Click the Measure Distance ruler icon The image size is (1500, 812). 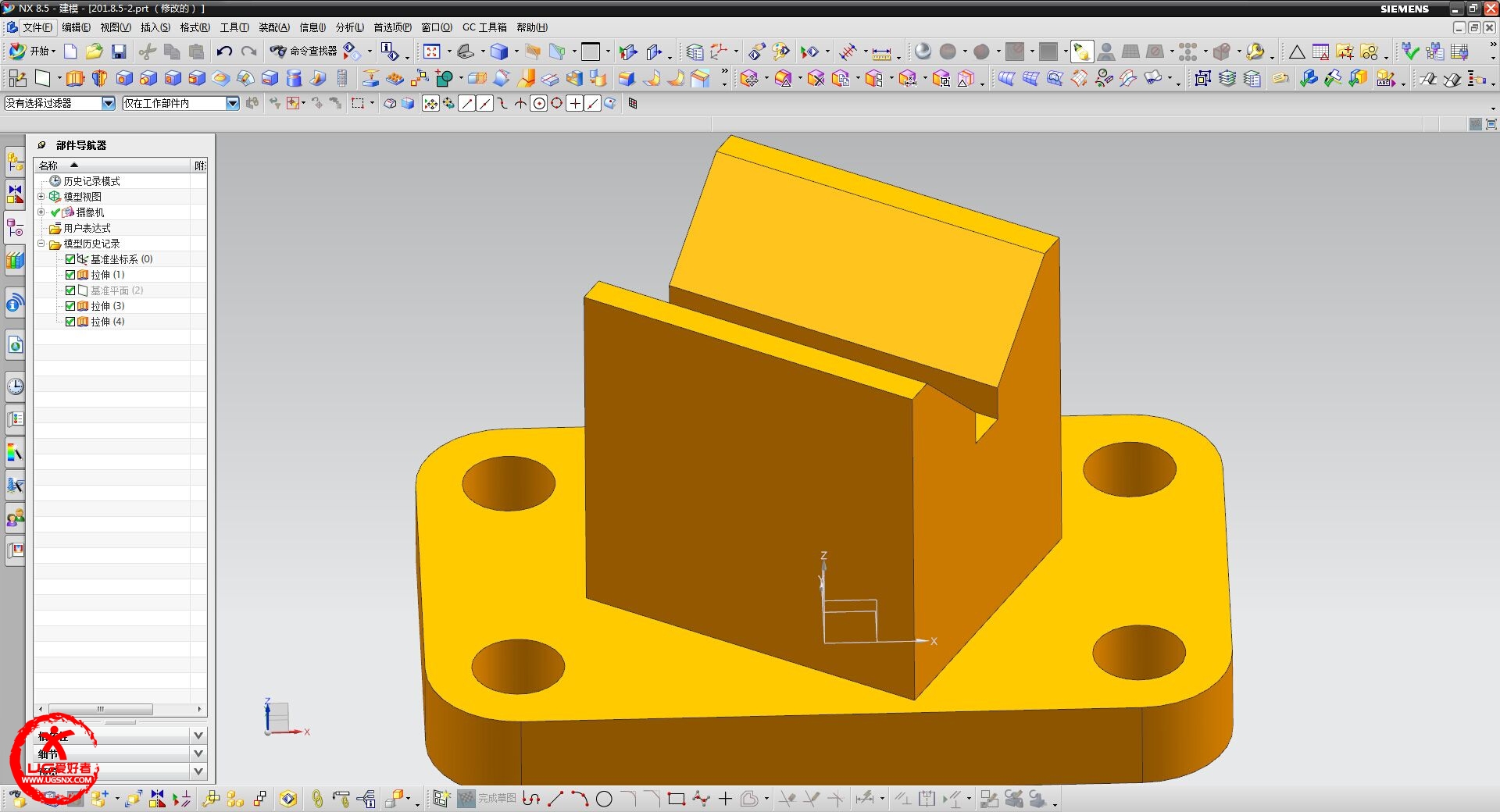(881, 52)
